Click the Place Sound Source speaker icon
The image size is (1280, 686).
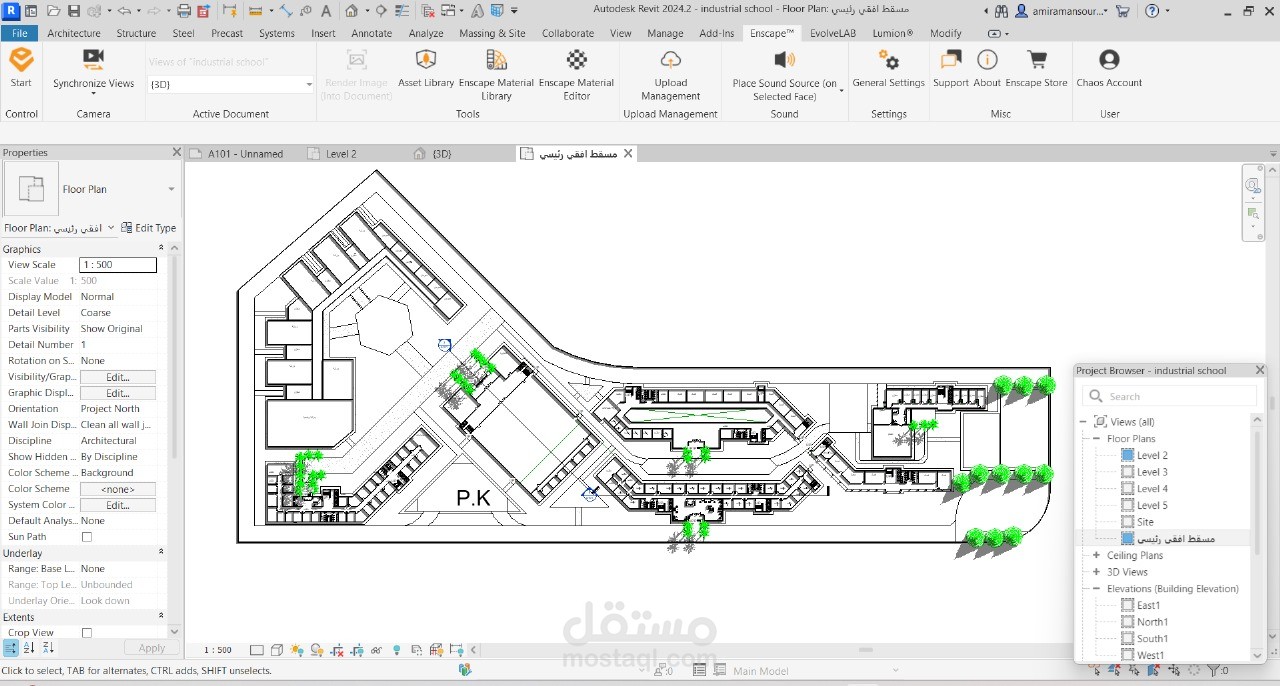click(x=785, y=60)
